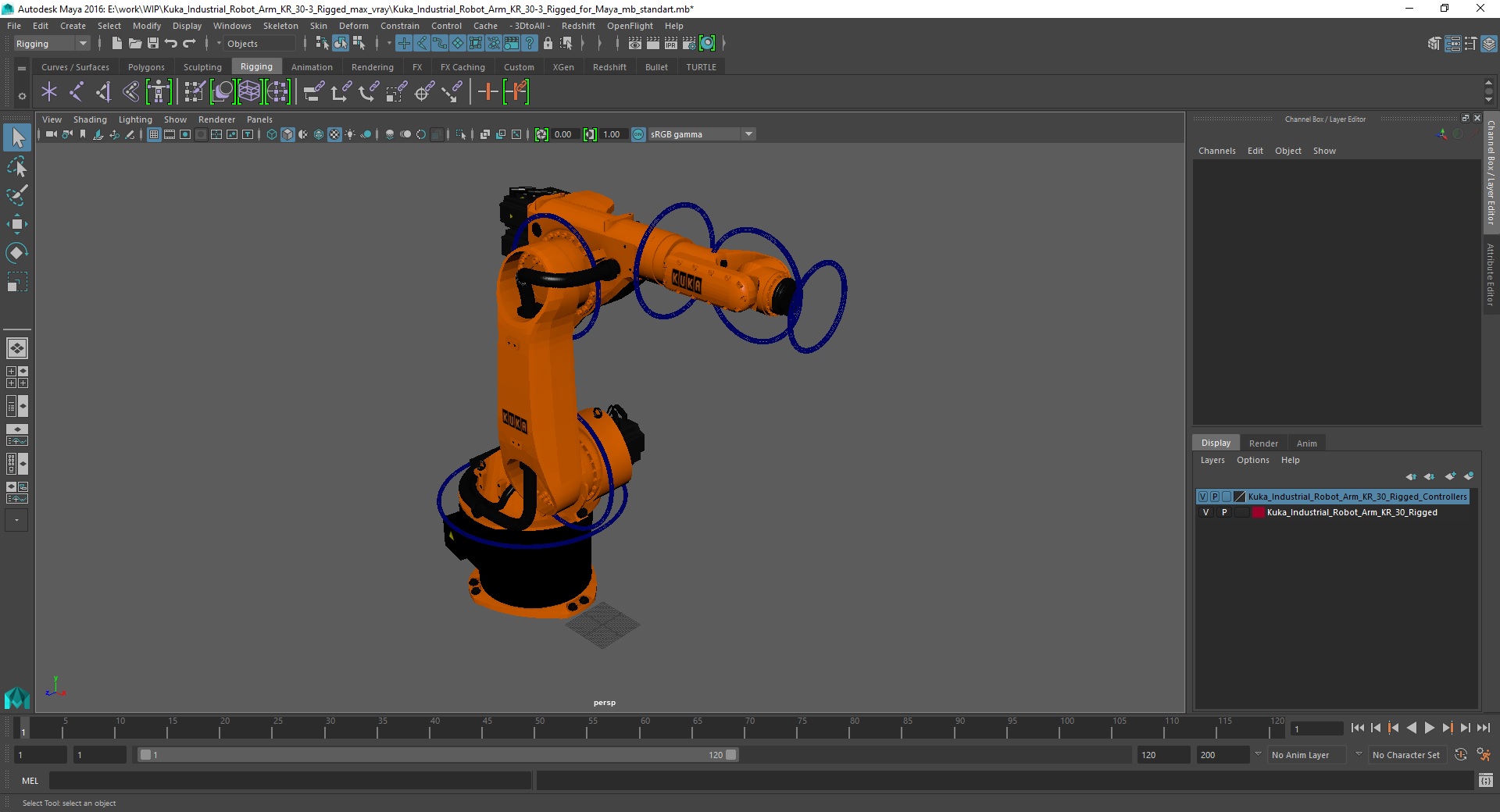Switch to the Render layer tab
This screenshot has height=812, width=1500.
(1263, 443)
